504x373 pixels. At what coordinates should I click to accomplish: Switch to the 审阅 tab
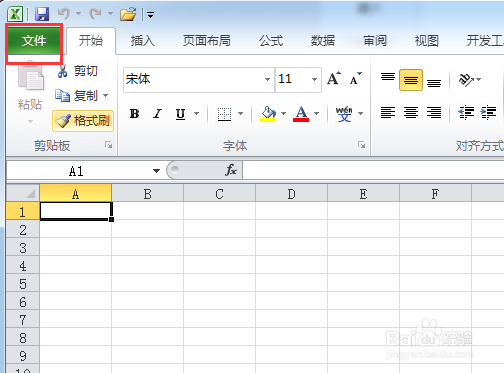[x=375, y=41]
